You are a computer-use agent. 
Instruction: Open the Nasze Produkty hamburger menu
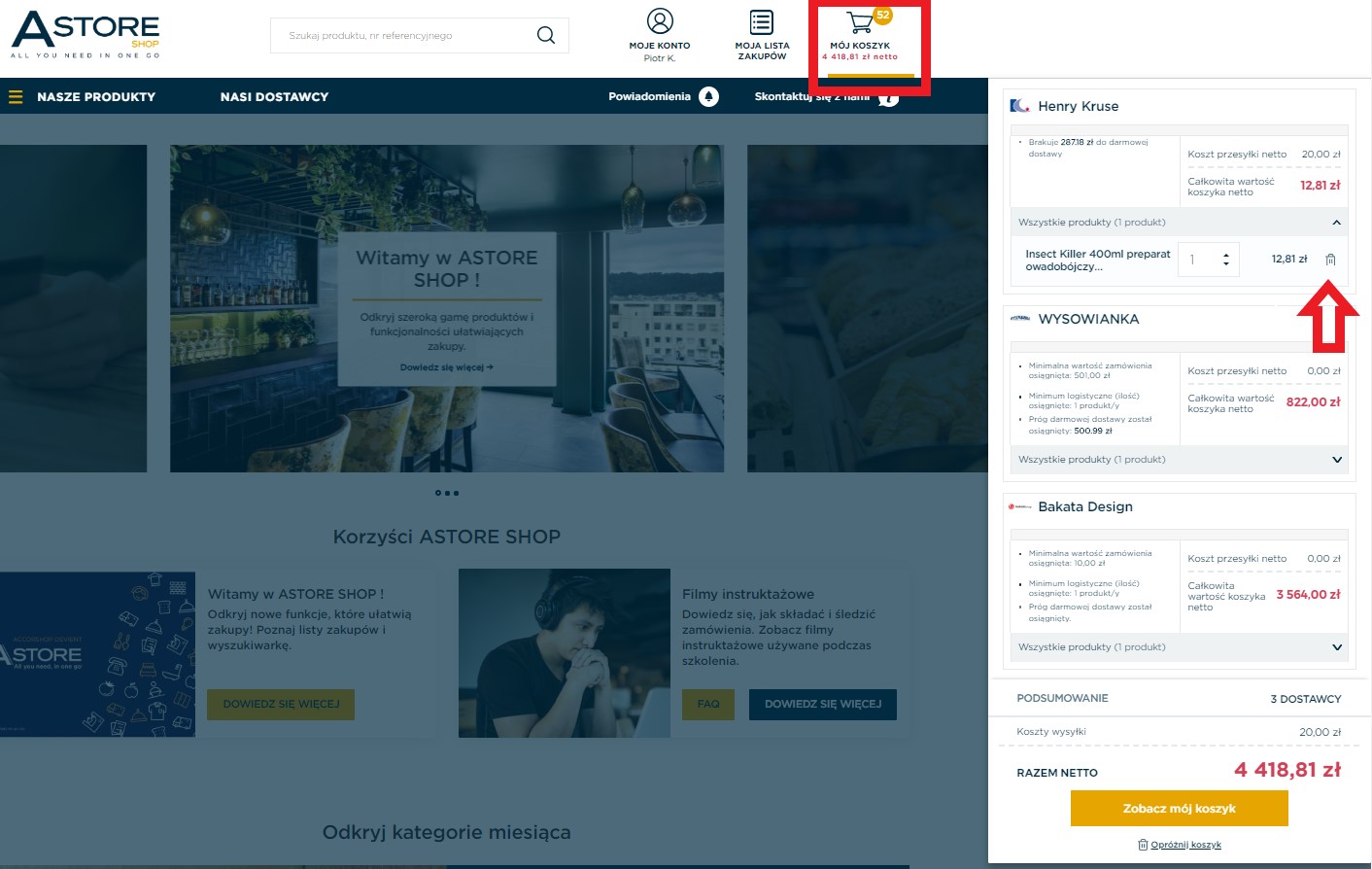[x=16, y=96]
